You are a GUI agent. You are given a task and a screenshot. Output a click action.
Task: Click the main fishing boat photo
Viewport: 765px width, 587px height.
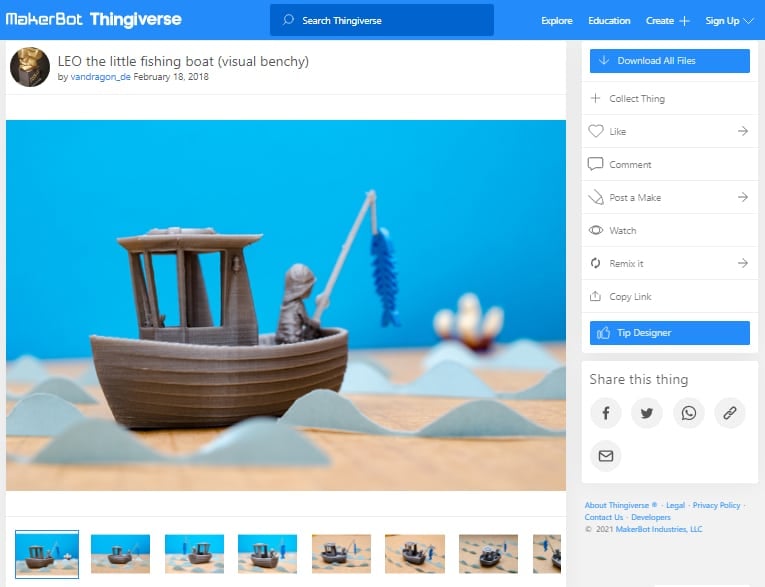[286, 305]
